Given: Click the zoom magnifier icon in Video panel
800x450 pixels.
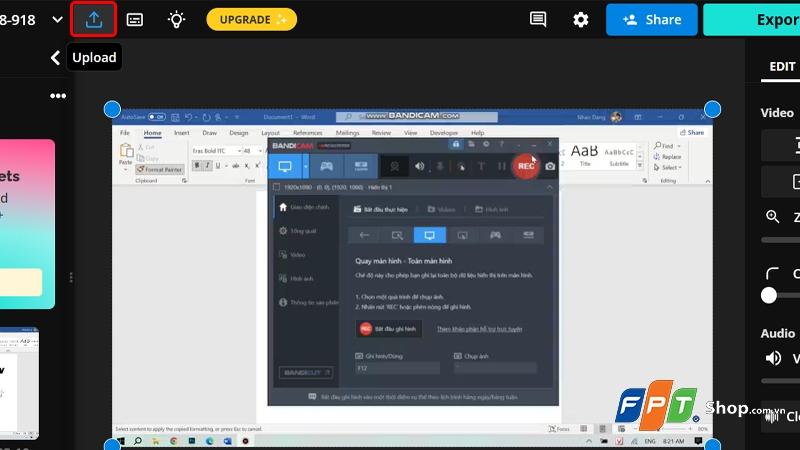Looking at the screenshot, I should click(x=772, y=216).
